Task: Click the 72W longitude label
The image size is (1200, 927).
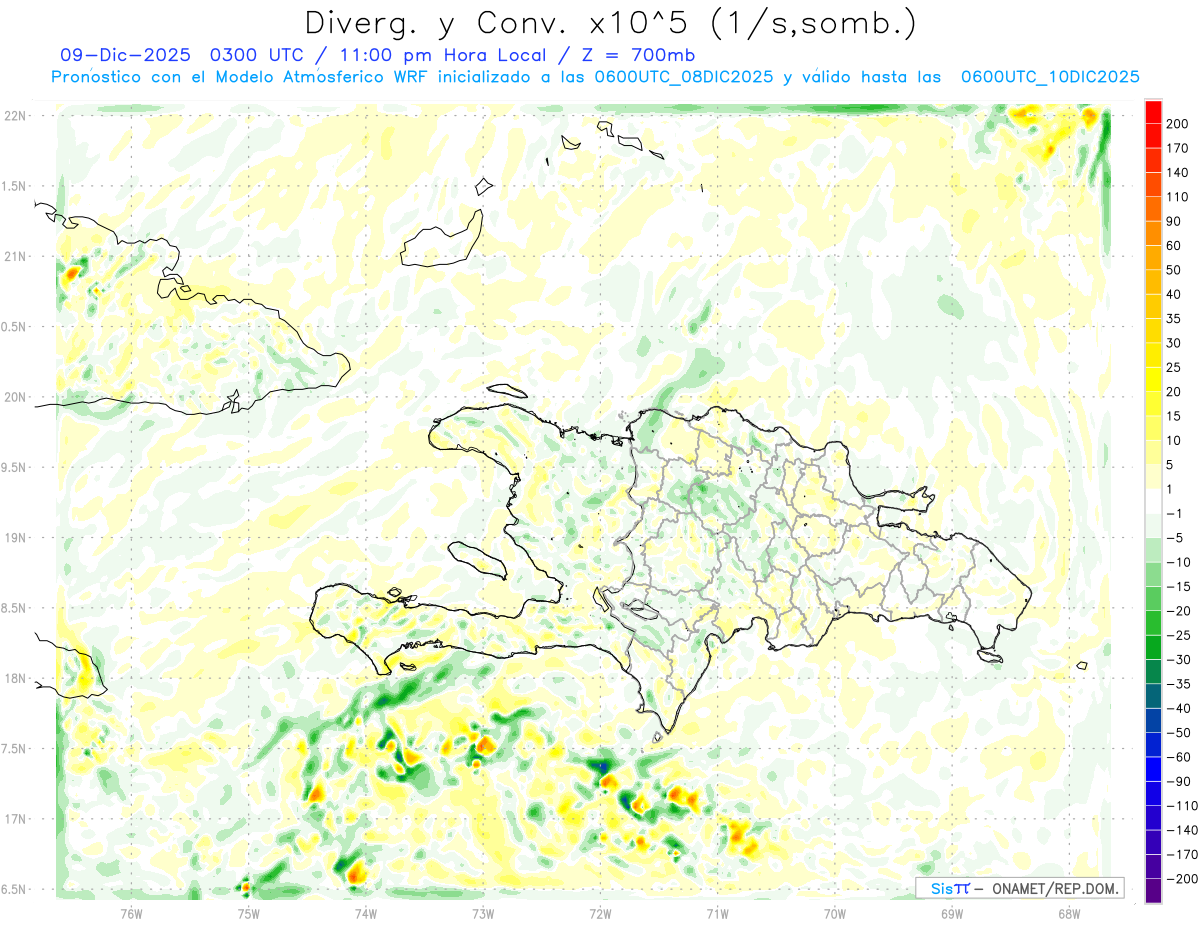Action: pos(600,913)
